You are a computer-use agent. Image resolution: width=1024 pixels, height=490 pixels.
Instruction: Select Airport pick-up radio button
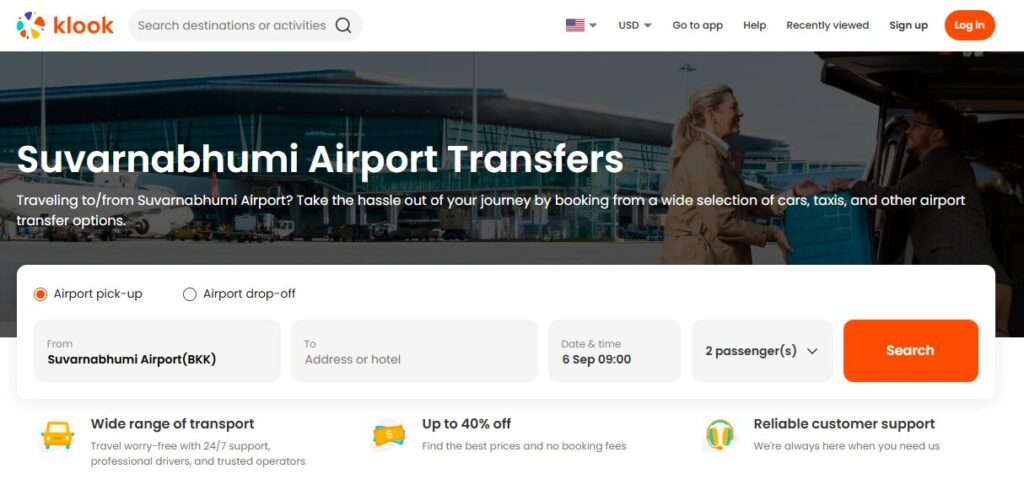coord(40,294)
